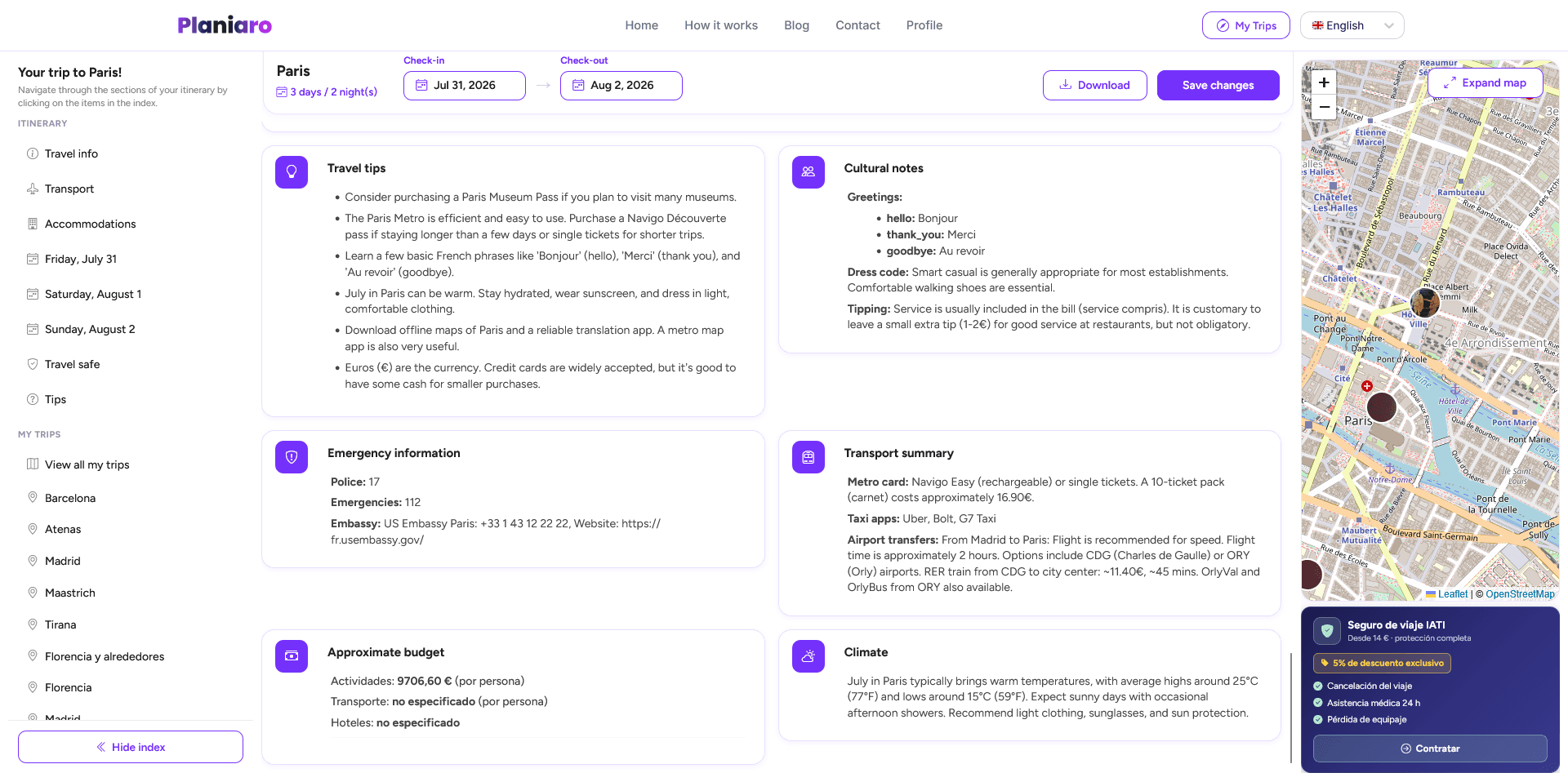
Task: Click the Approximate budget money icon
Action: (292, 656)
